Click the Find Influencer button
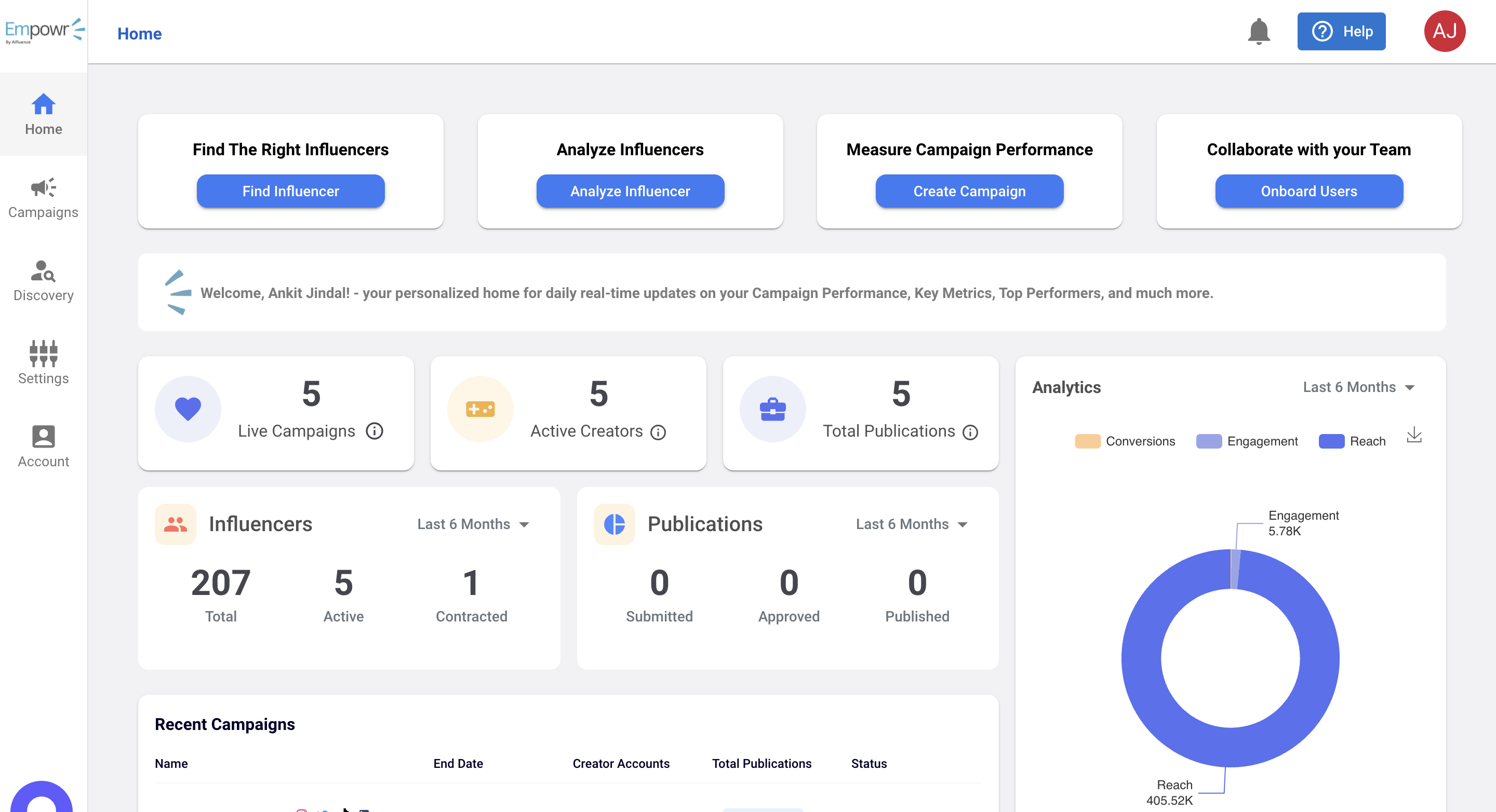The image size is (1496, 812). pyautogui.click(x=290, y=191)
